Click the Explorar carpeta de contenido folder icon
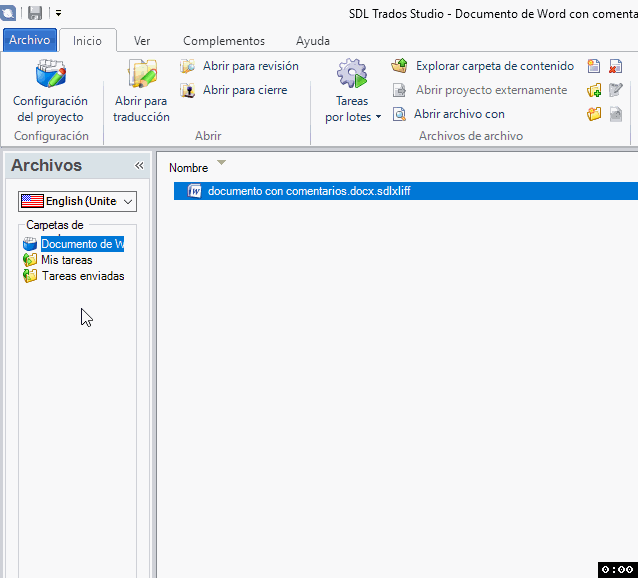Viewport: 638px width, 578px height. (x=399, y=65)
